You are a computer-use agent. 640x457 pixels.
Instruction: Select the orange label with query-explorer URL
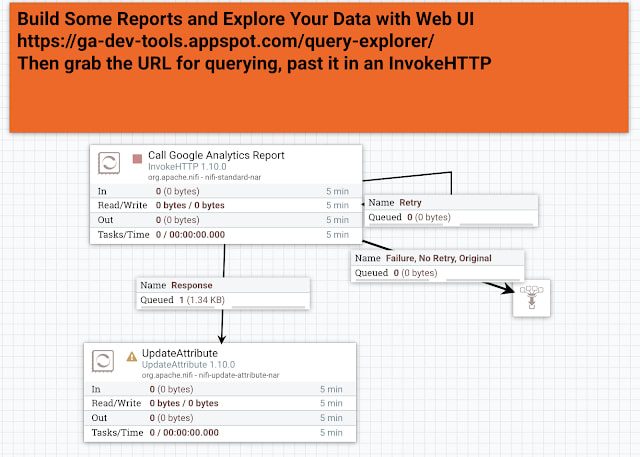coord(319,67)
